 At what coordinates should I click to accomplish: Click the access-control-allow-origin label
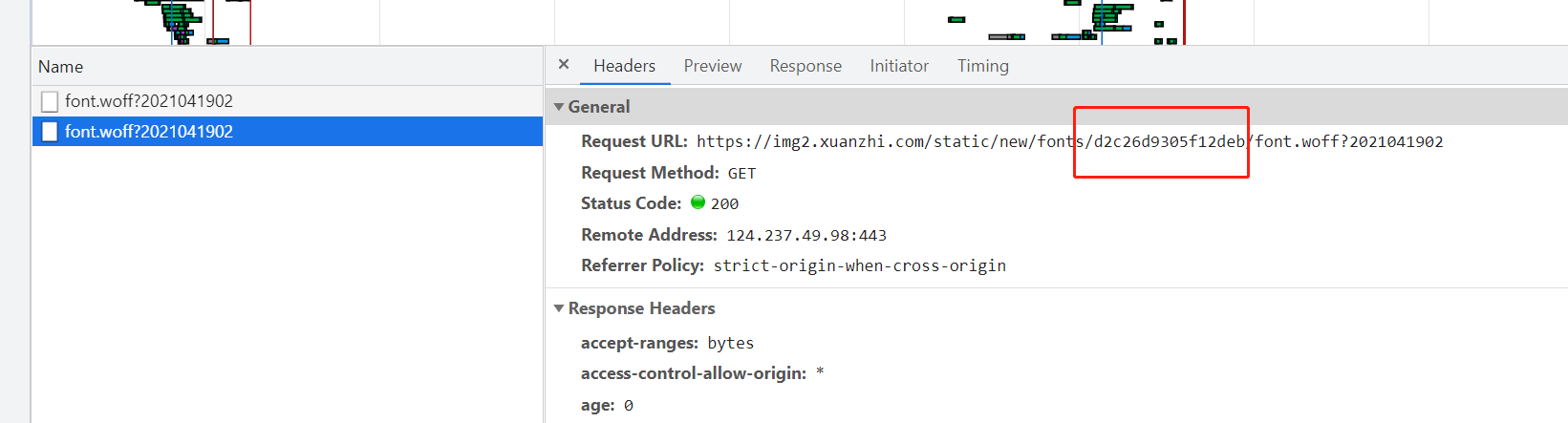[694, 373]
